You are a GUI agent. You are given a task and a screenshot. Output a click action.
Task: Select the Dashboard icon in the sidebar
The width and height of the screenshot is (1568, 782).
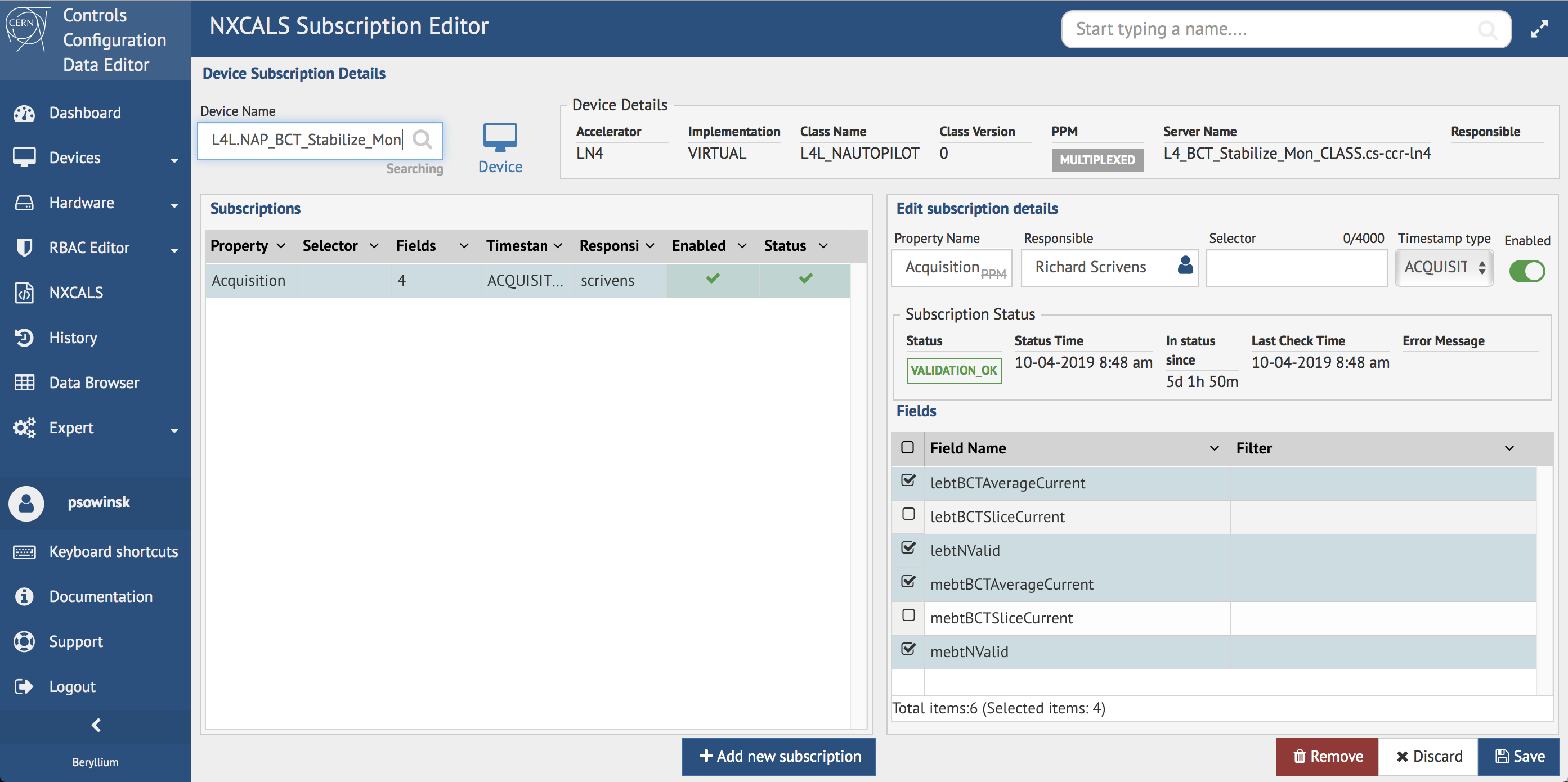24,113
